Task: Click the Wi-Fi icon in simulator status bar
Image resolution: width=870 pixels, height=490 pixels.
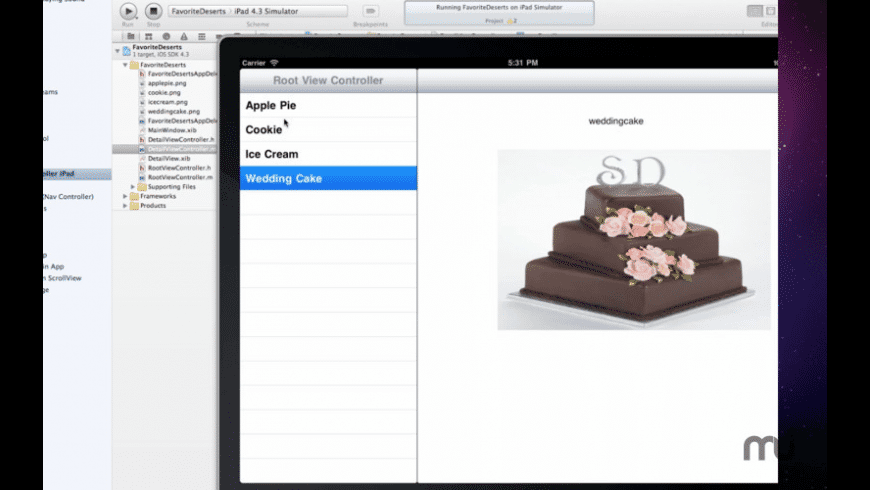Action: tap(274, 63)
